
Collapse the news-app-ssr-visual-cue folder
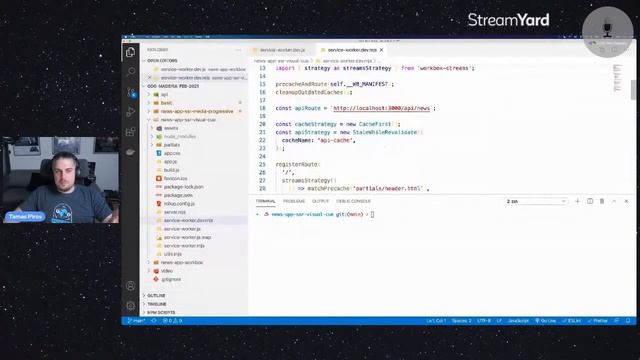coord(188,120)
